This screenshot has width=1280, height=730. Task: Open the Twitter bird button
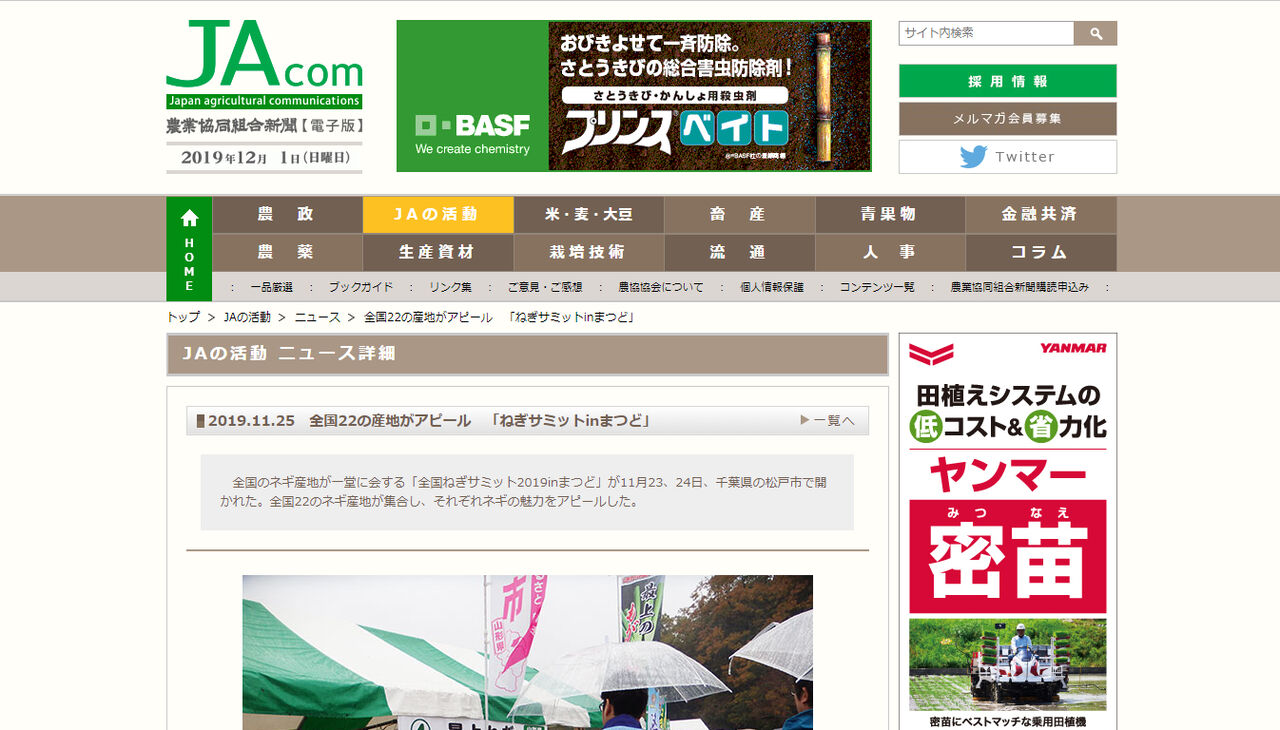1007,157
